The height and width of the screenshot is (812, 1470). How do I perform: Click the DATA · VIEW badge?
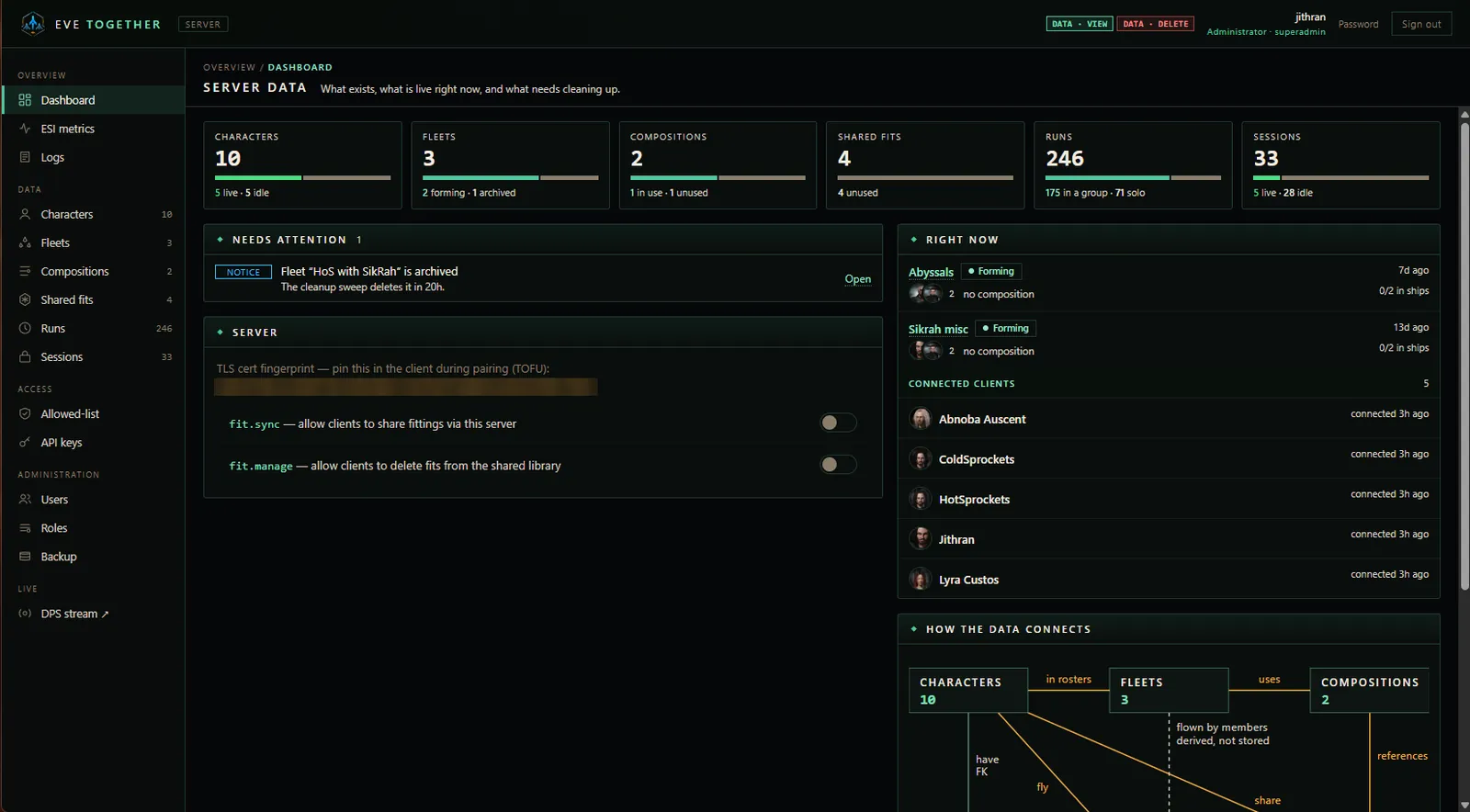click(1080, 24)
